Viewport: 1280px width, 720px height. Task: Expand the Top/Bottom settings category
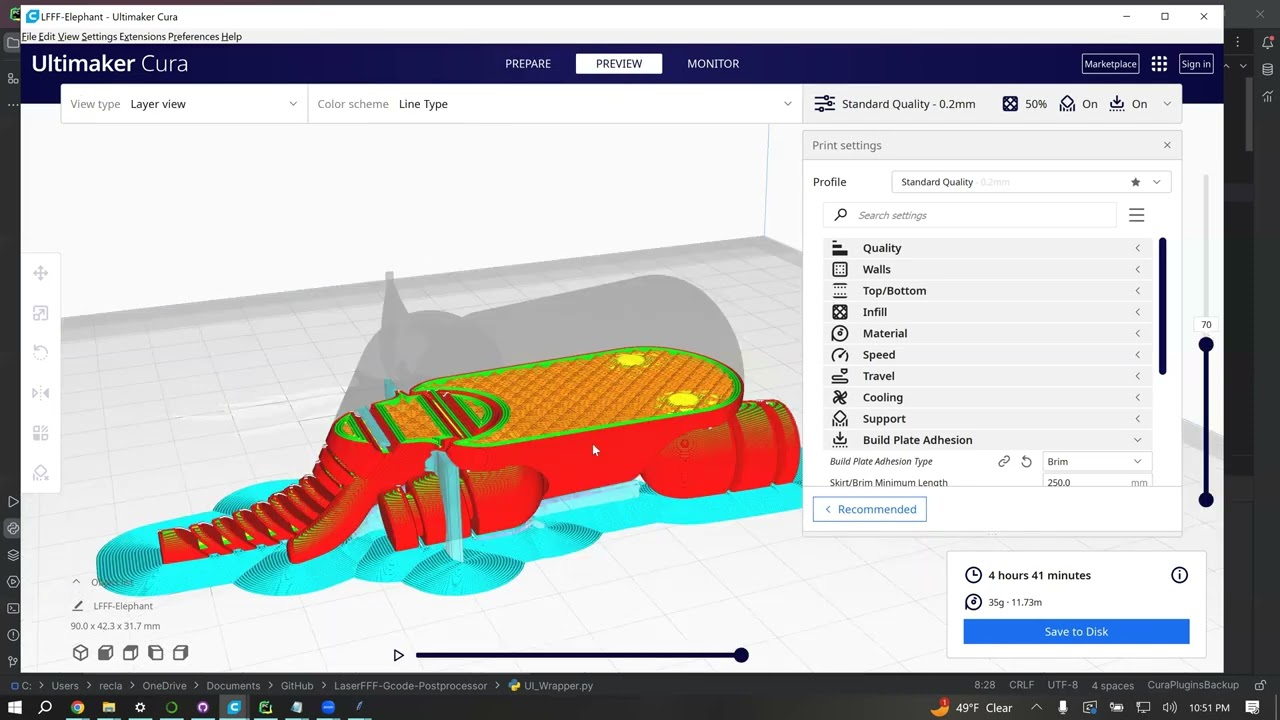pos(988,291)
